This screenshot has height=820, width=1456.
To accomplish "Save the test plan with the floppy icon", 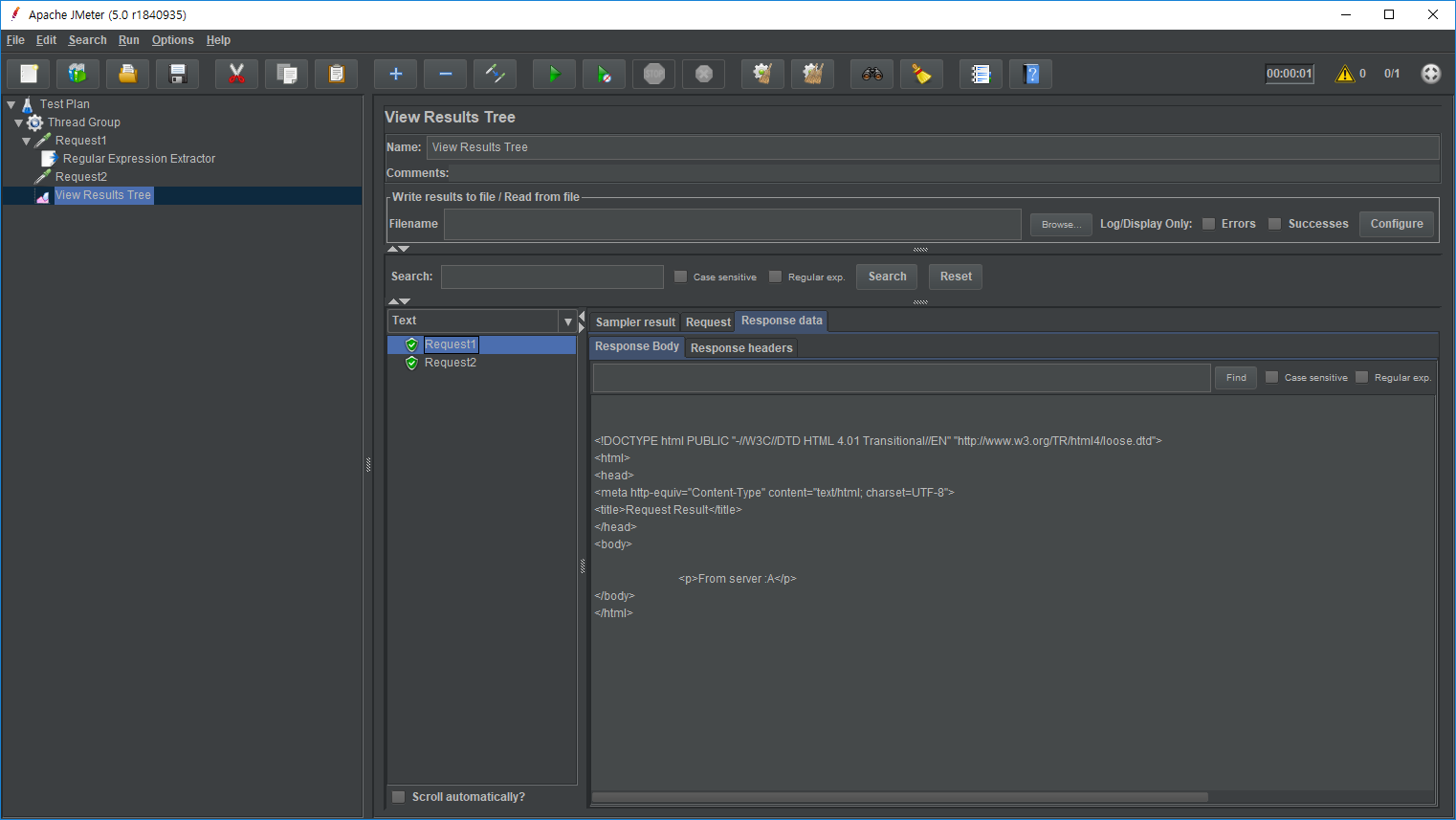I will tap(178, 74).
